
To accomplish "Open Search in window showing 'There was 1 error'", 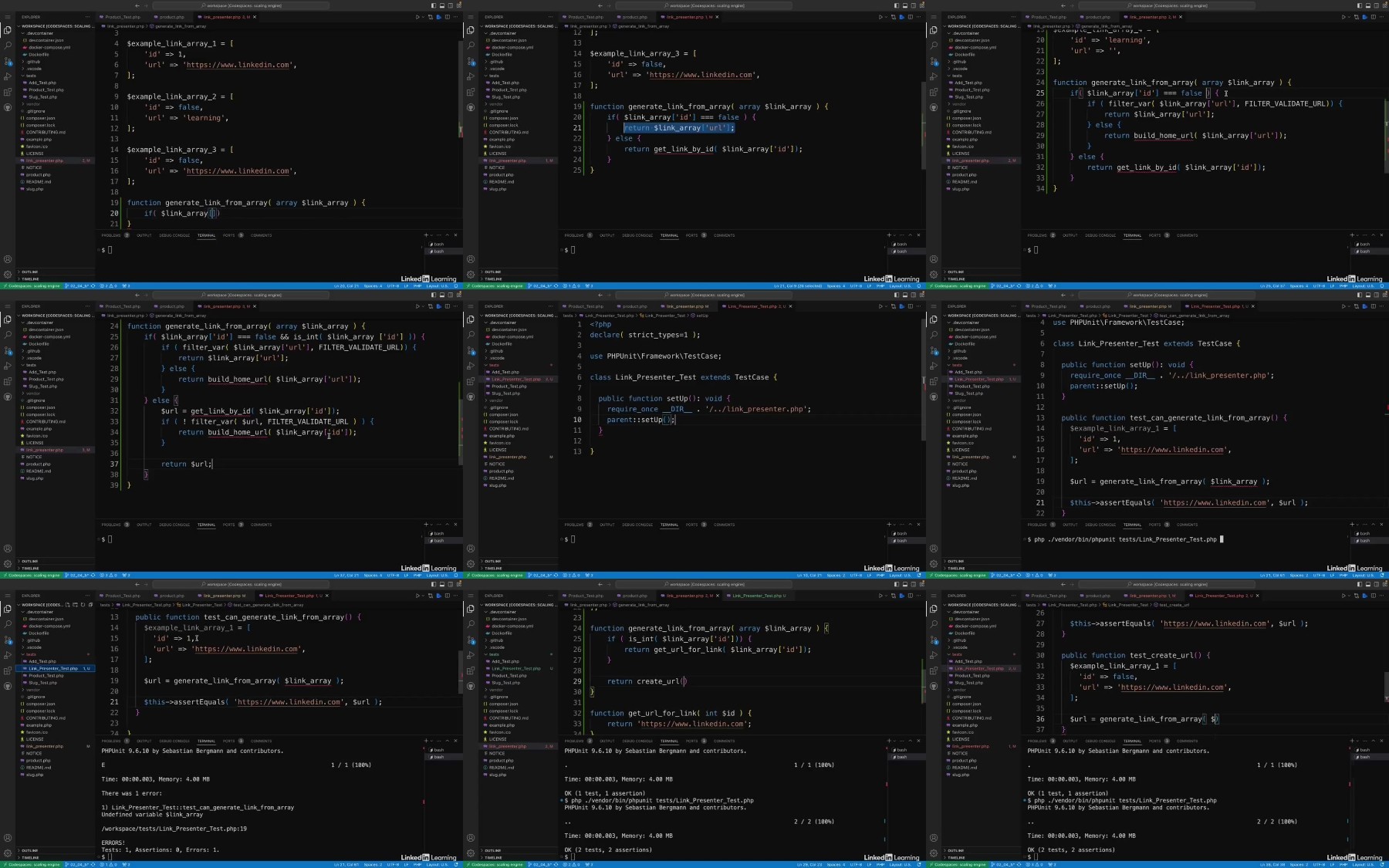I will (8, 624).
